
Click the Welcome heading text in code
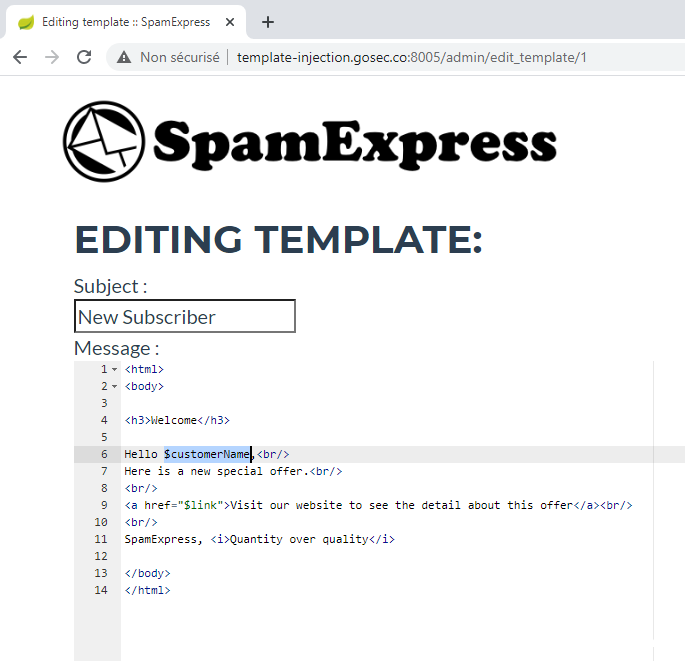(x=173, y=420)
